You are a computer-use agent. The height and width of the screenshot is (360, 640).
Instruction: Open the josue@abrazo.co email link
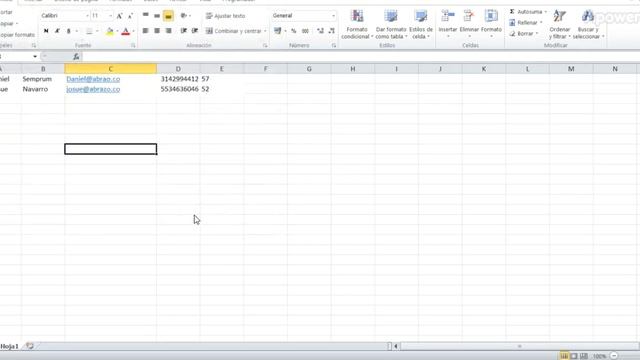click(93, 89)
